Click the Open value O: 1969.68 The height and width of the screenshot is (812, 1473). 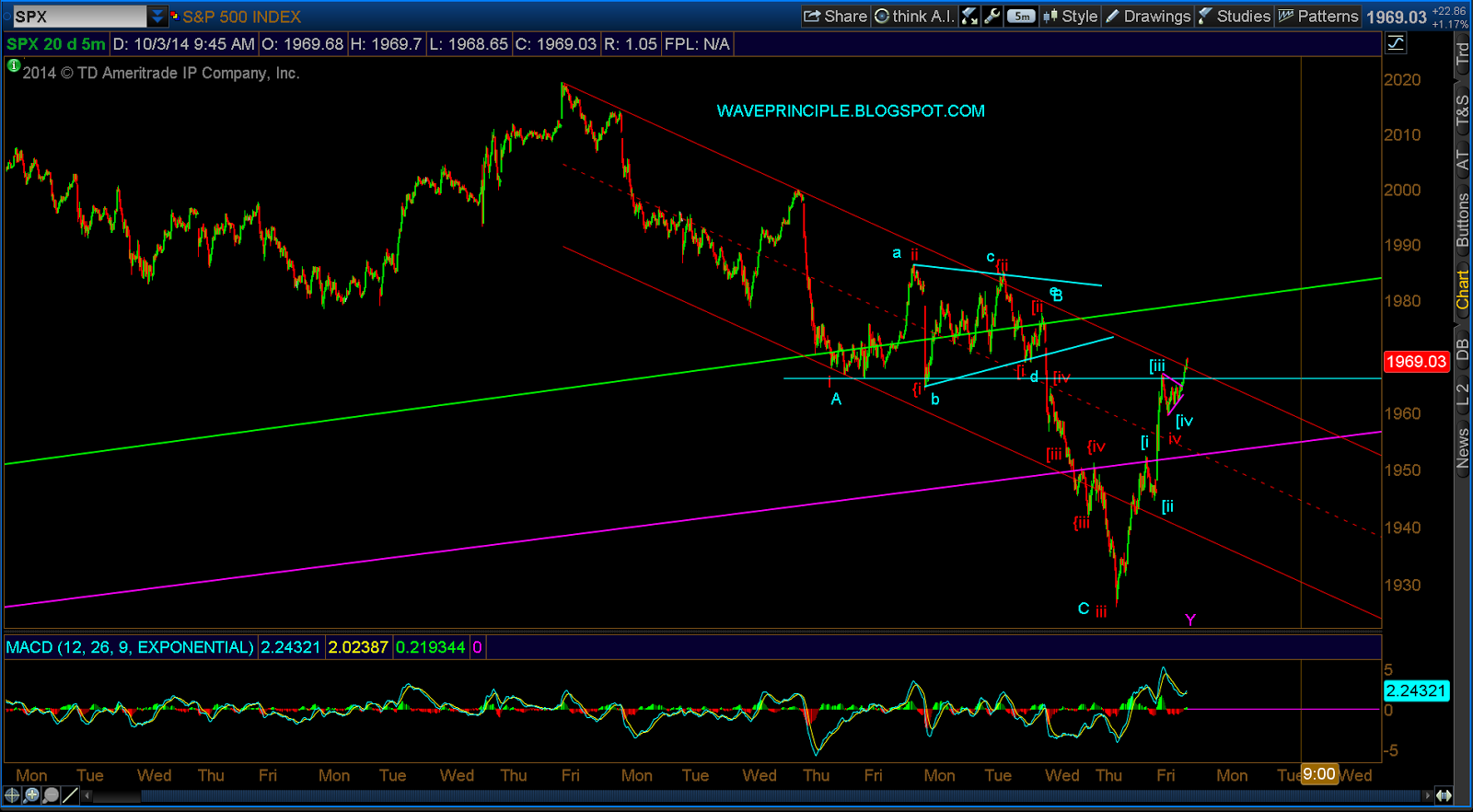(x=303, y=44)
